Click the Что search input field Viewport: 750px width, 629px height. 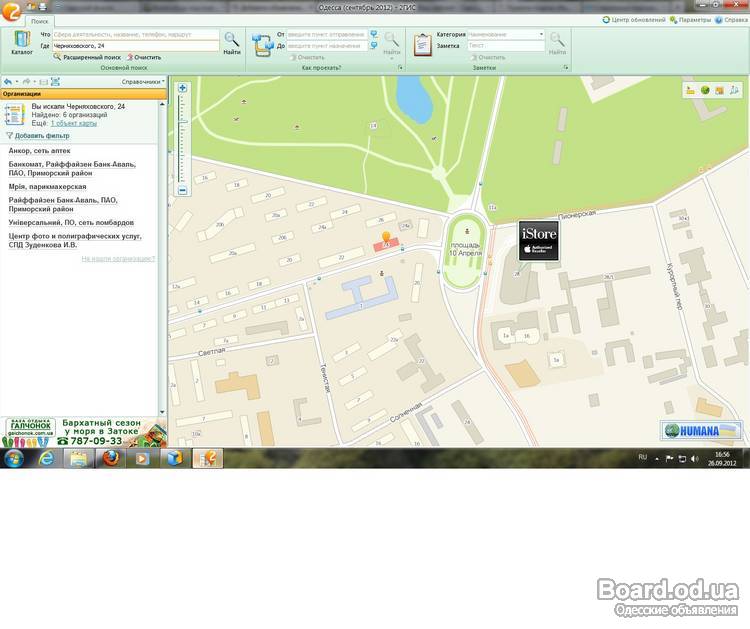[135, 34]
